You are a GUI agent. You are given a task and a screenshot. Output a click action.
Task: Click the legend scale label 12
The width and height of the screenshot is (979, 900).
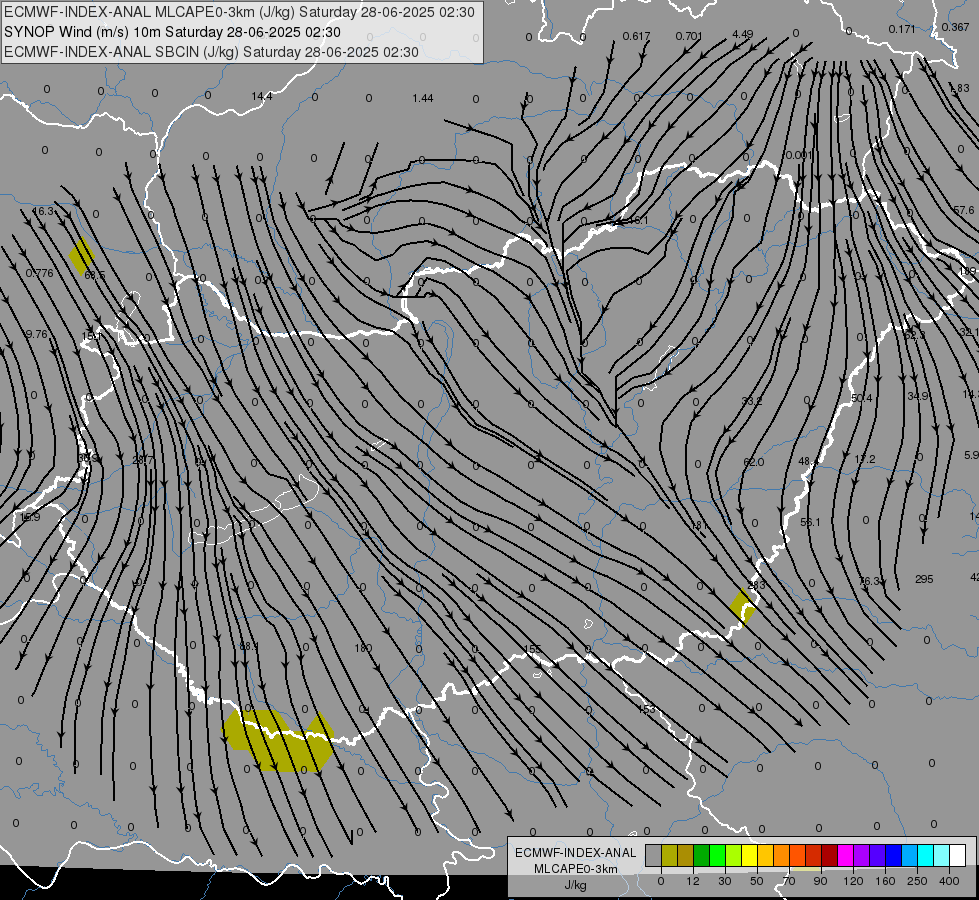click(x=692, y=881)
